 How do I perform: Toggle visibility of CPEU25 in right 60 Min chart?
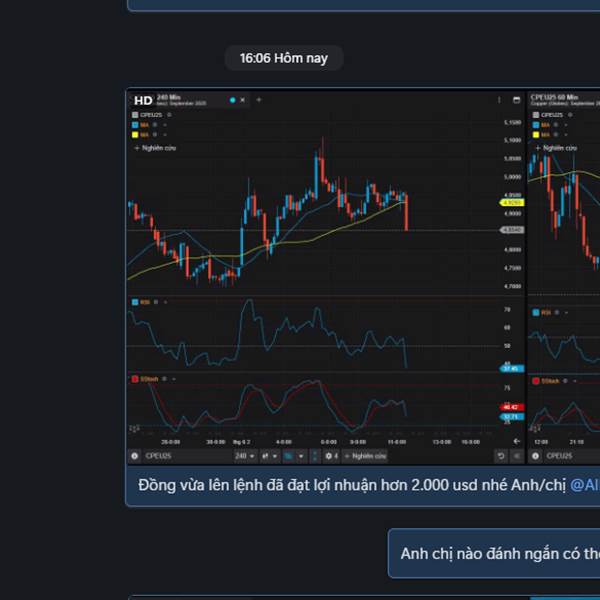[x=570, y=115]
